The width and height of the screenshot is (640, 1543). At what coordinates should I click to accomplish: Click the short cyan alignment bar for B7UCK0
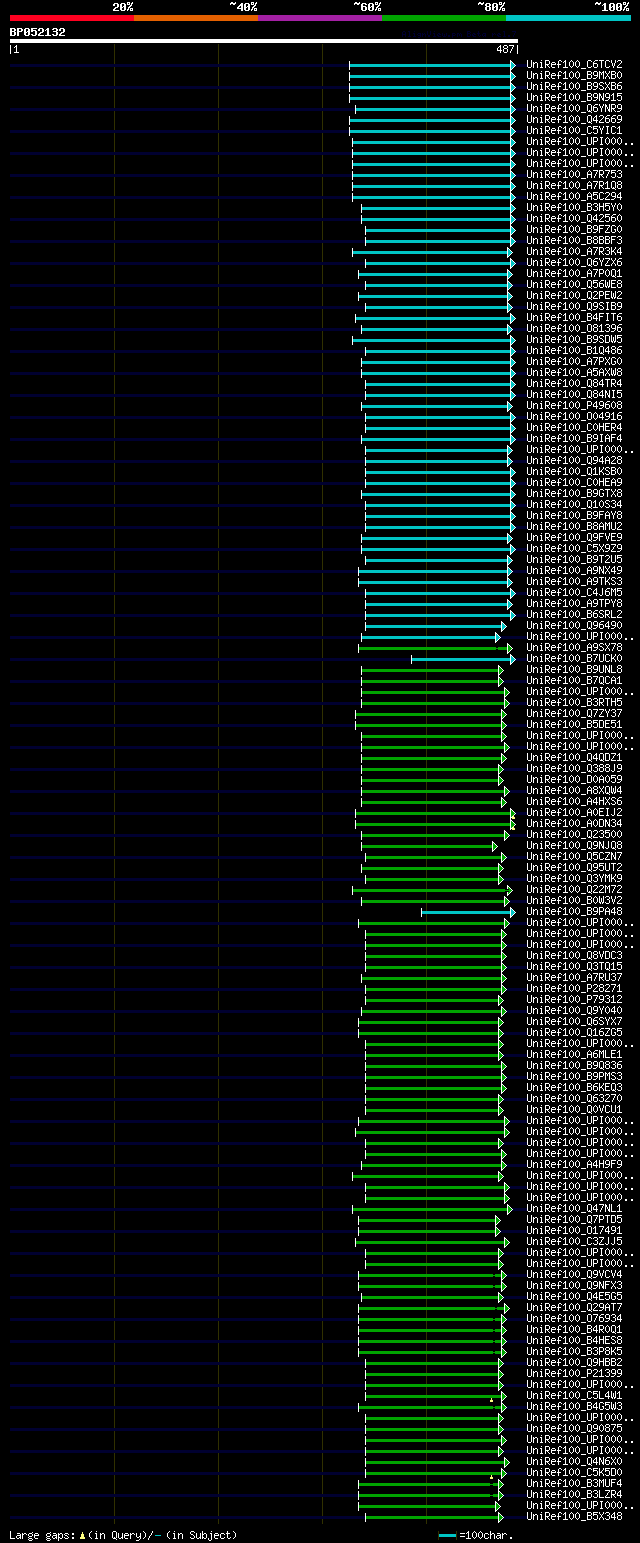[463, 659]
